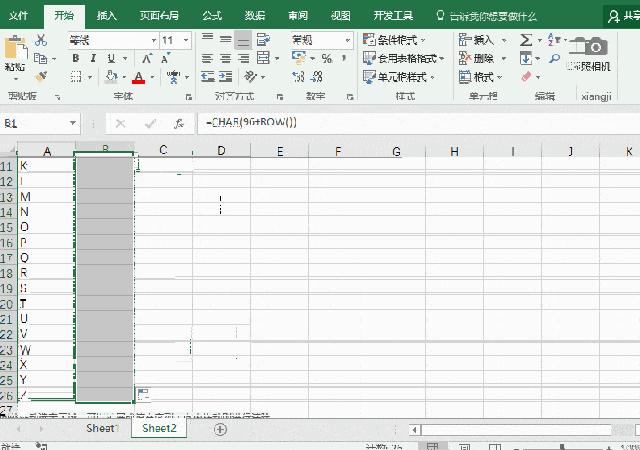This screenshot has height=450, width=640.
Task: Align text left
Action: coord(207,58)
